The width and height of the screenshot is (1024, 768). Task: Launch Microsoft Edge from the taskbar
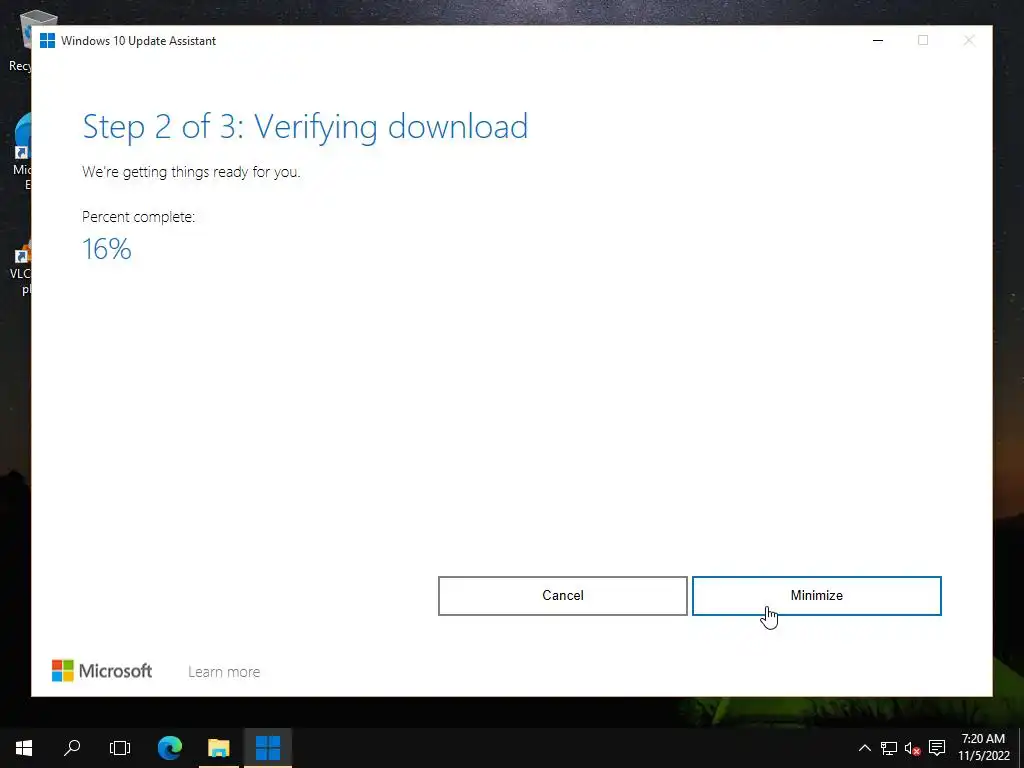coord(170,748)
